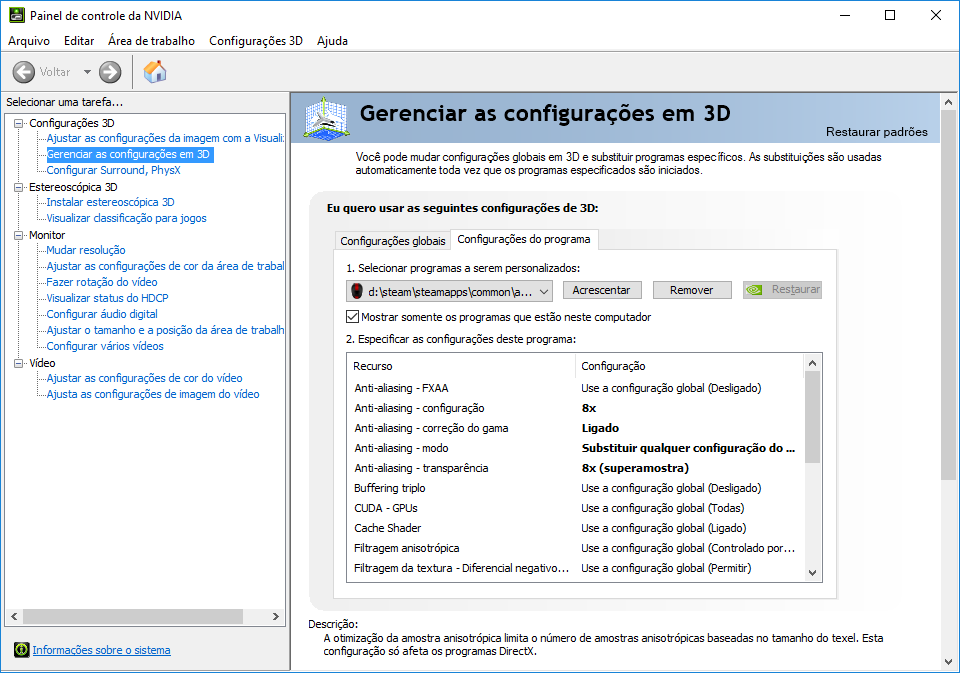Click task tree horizontal scroll left arrow
Viewport: 960px width, 673px height.
click(x=14, y=616)
